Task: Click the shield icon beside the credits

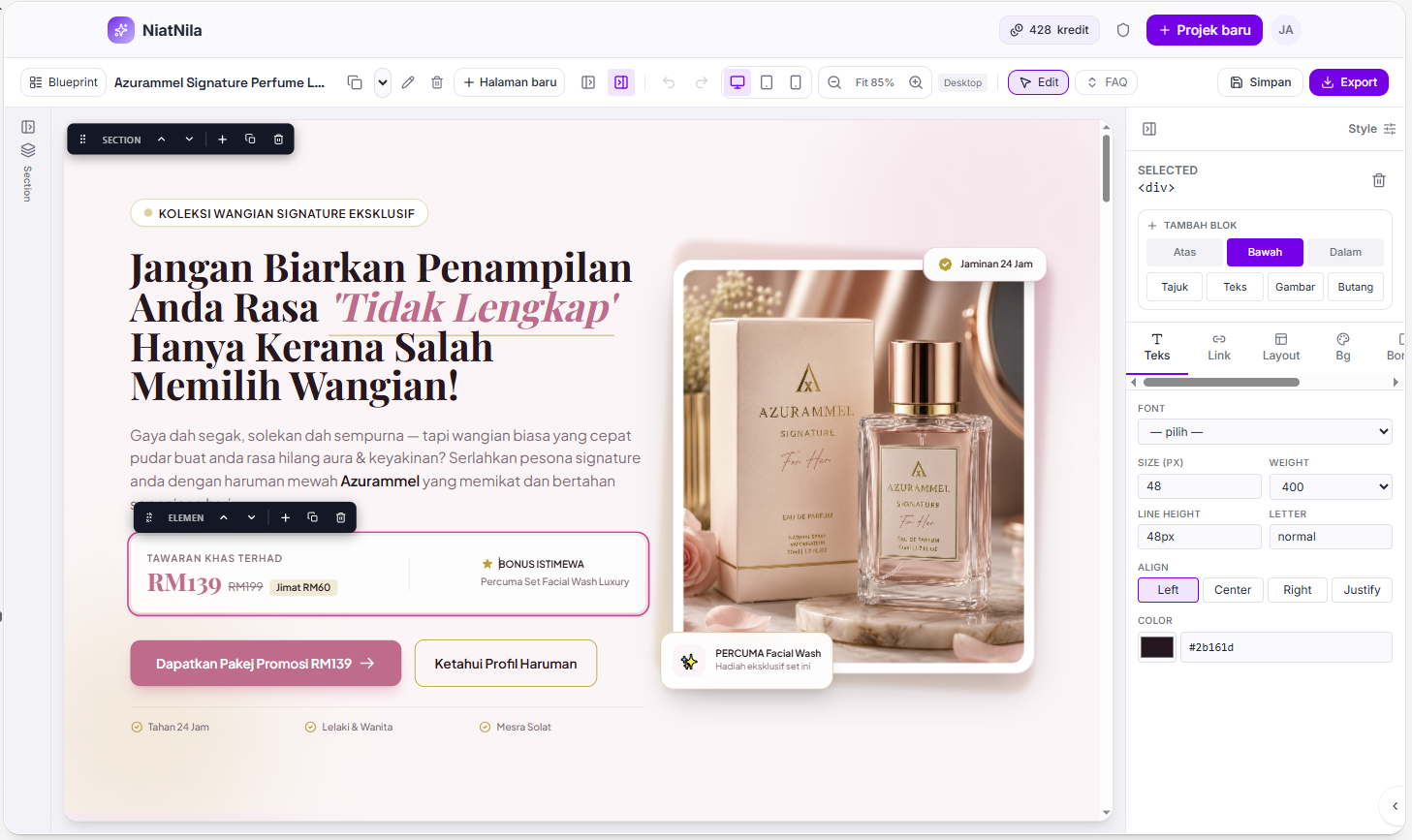Action: [x=1123, y=30]
